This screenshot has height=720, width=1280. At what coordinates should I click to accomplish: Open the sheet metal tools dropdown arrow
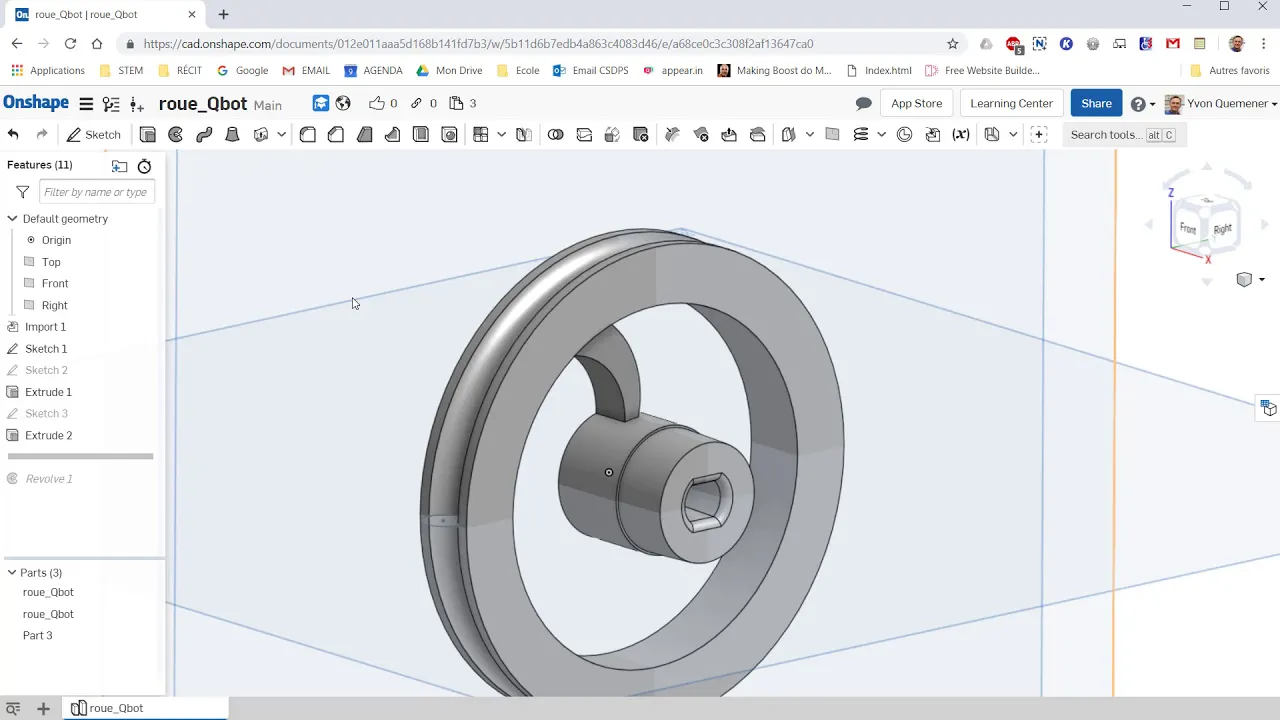(x=1013, y=134)
